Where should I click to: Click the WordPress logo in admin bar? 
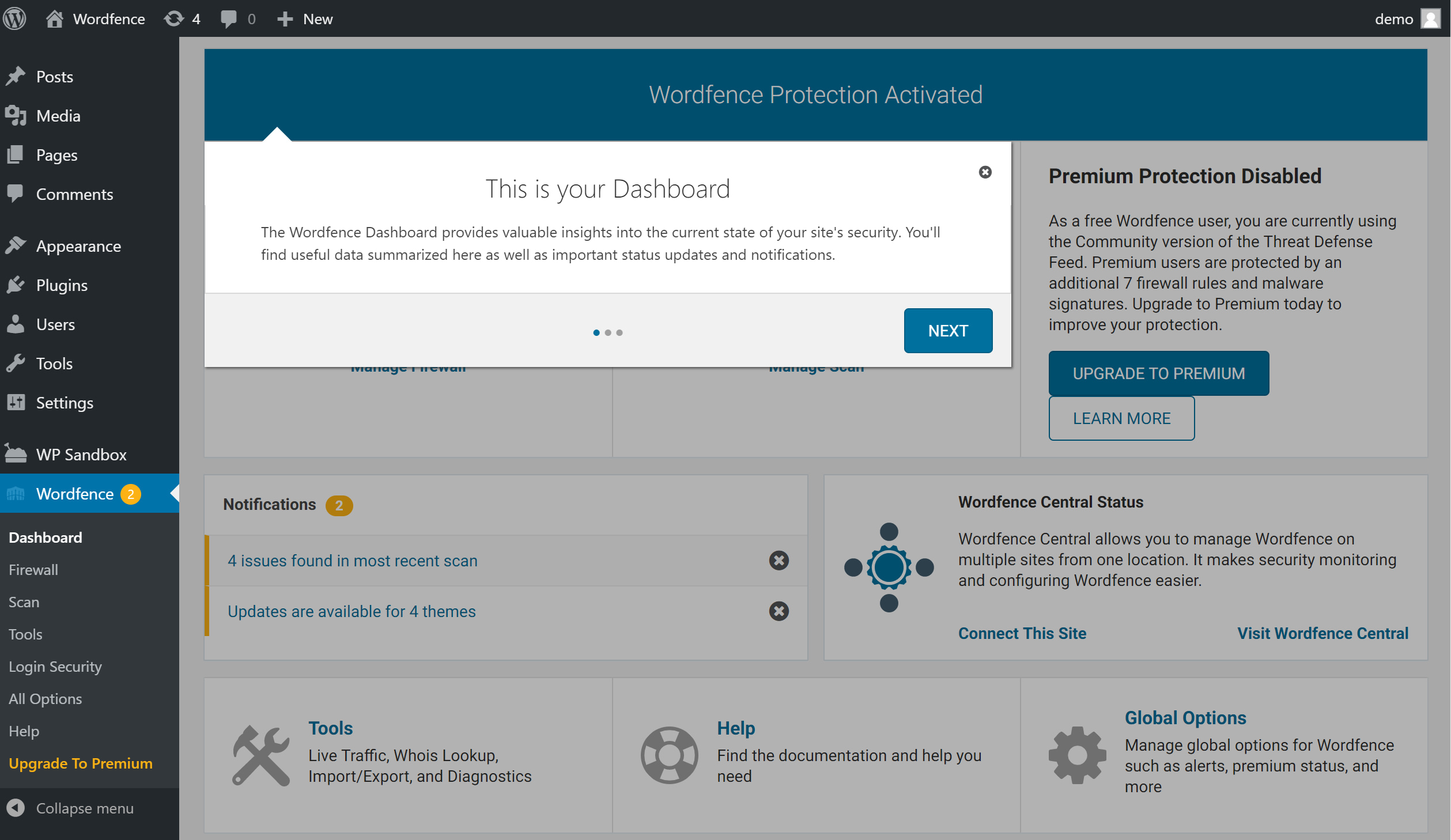15,18
